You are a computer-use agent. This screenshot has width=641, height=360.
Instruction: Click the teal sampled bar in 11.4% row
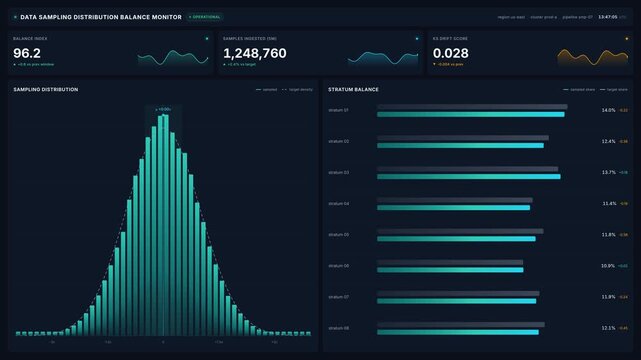pos(453,208)
